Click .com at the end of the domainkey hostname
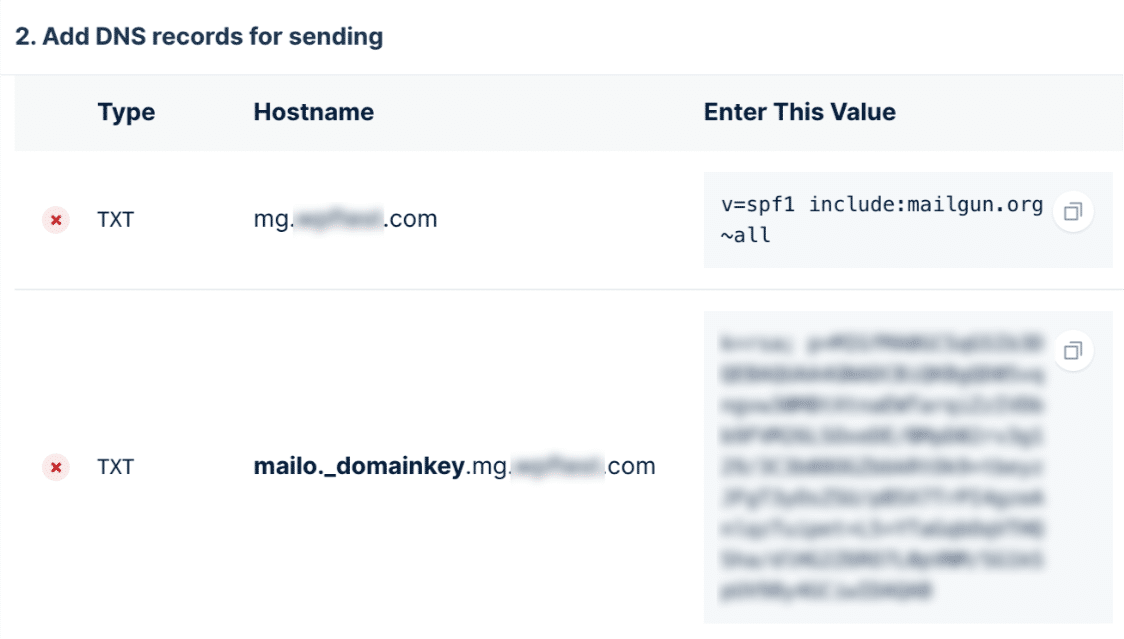 pos(629,466)
